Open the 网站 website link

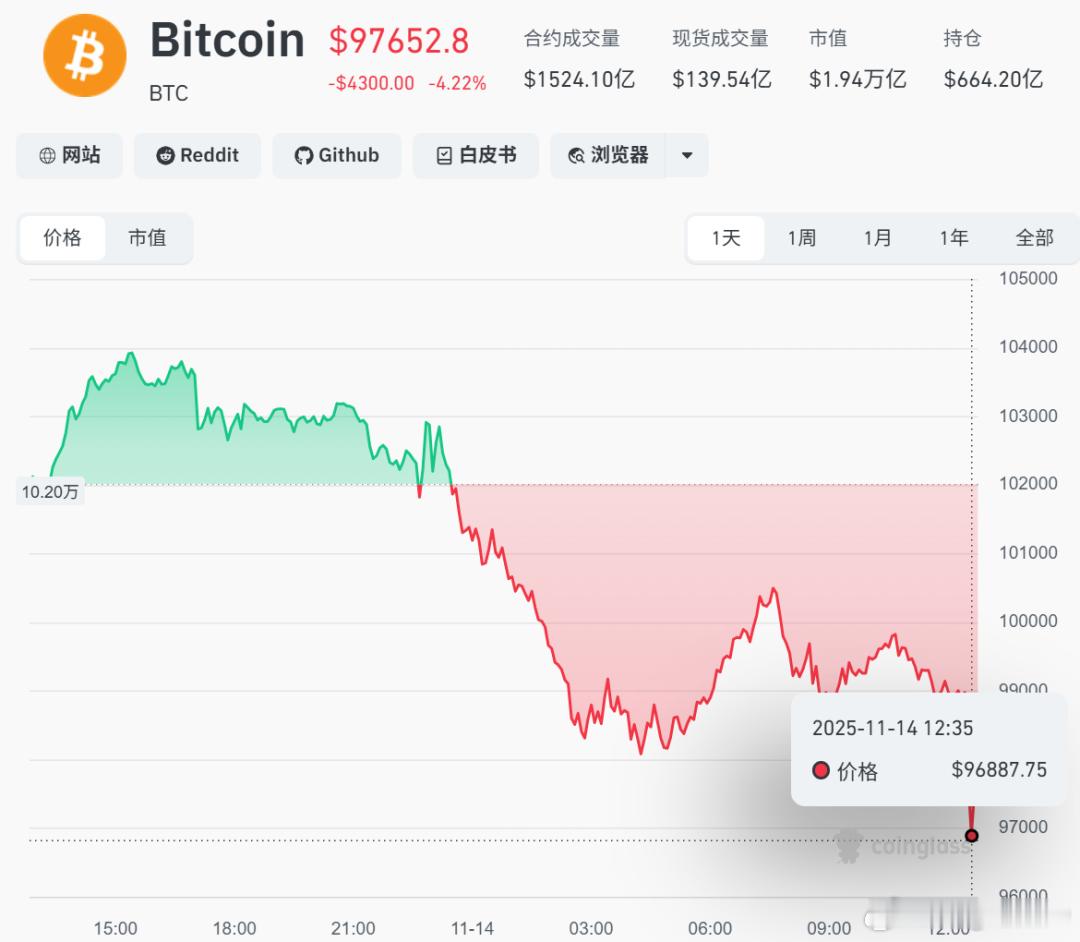69,156
